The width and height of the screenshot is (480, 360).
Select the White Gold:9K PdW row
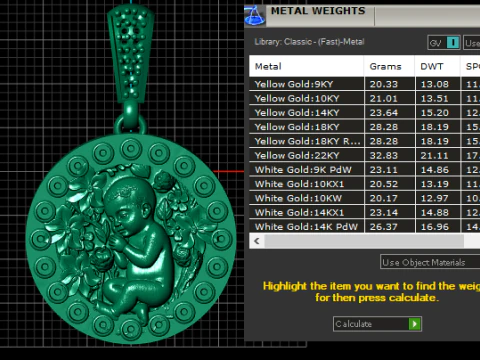coord(365,170)
